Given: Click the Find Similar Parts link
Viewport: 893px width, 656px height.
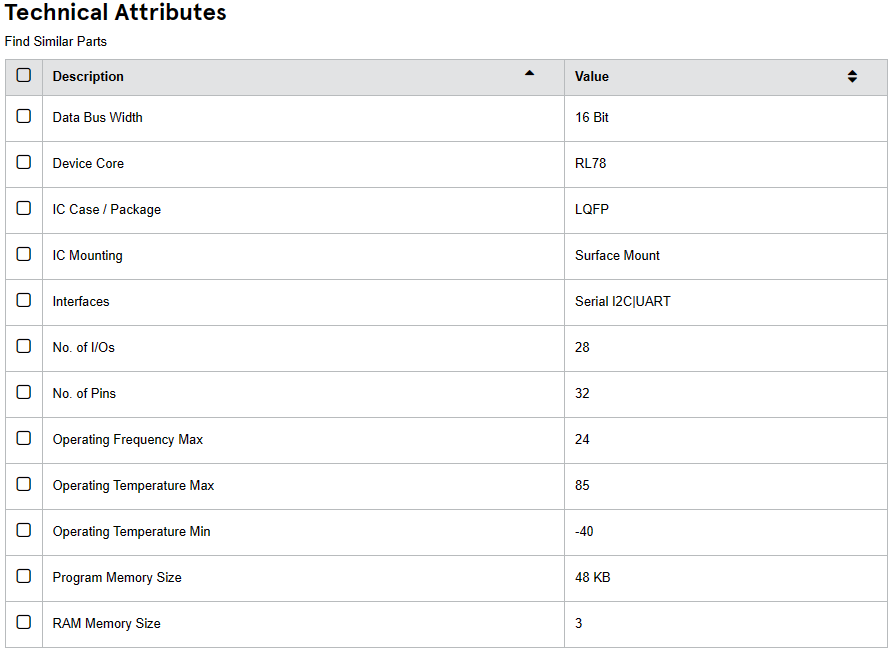Looking at the screenshot, I should 56,42.
